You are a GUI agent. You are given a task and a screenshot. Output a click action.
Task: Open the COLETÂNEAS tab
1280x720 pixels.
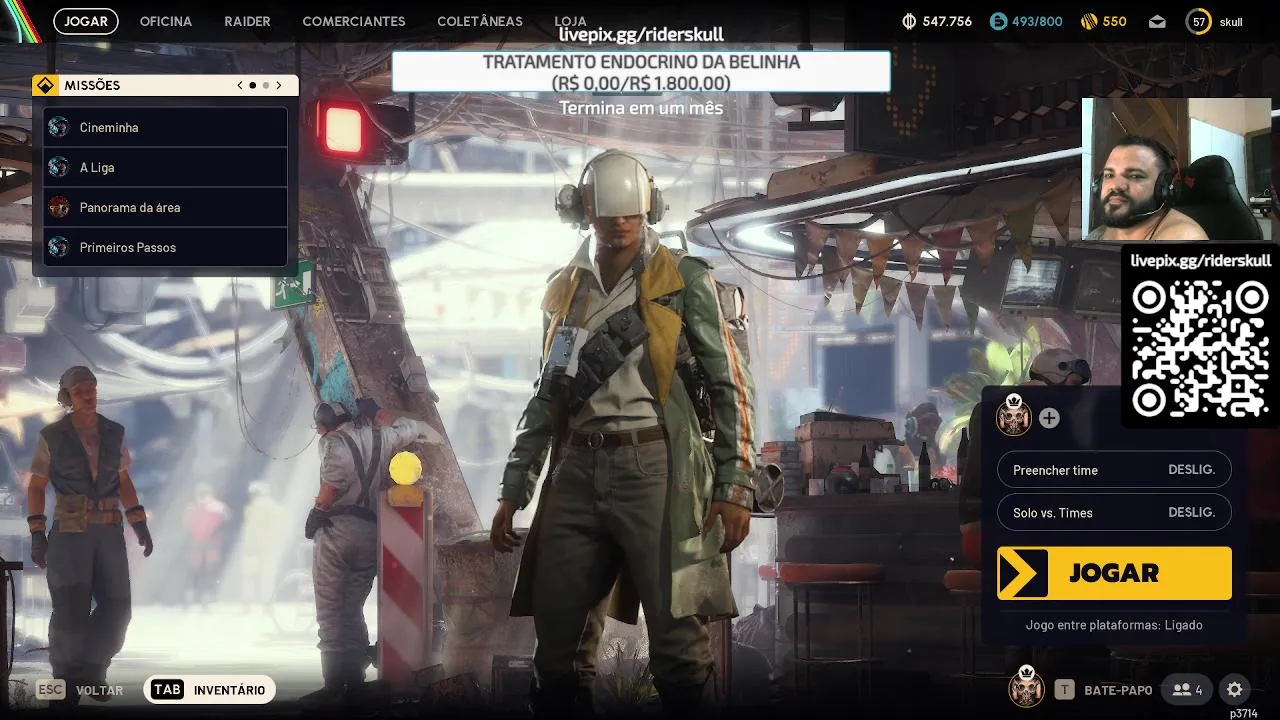480,21
